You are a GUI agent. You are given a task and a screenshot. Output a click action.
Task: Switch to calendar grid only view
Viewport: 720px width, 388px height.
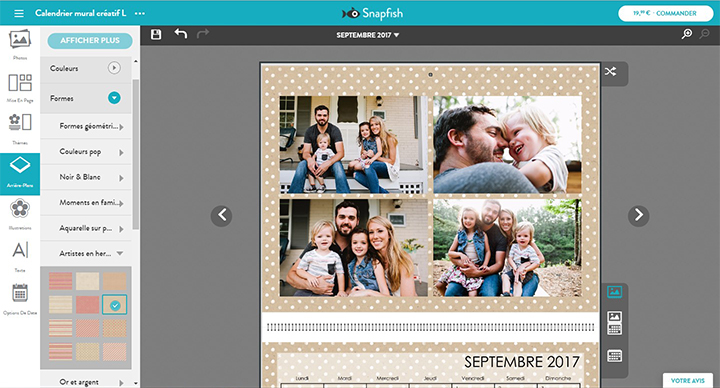click(x=614, y=356)
